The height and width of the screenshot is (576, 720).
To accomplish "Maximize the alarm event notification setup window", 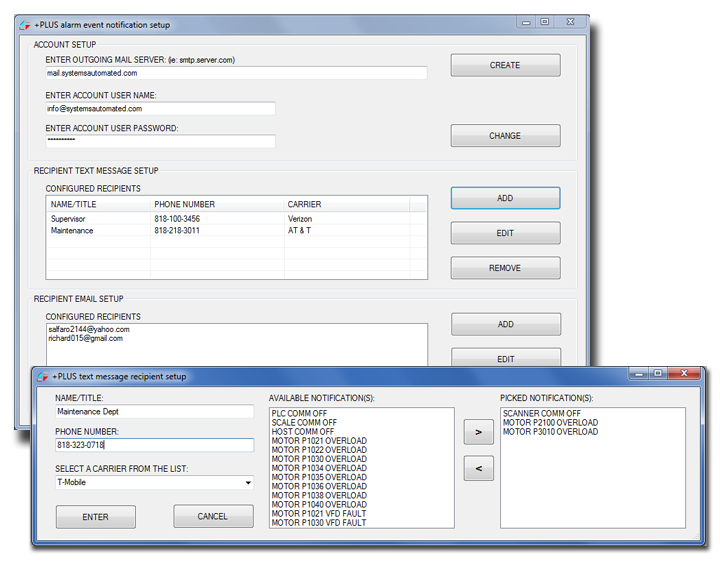I will [545, 22].
